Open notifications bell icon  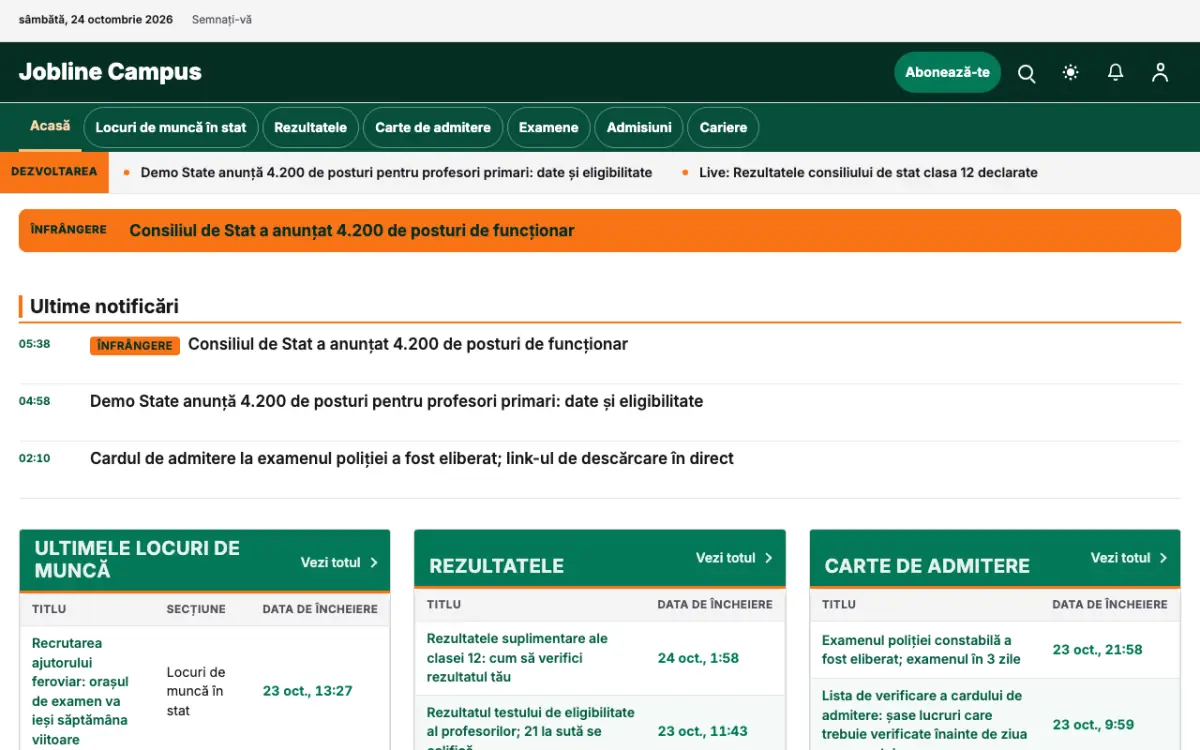pos(1115,73)
